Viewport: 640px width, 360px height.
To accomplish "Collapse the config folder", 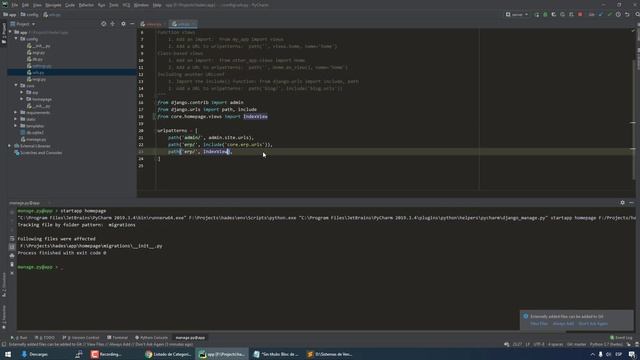I will click(16, 39).
